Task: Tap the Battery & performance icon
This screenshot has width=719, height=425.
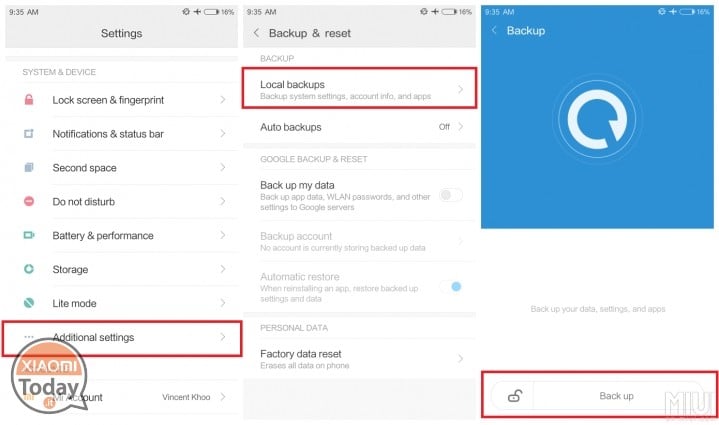Action: [29, 235]
